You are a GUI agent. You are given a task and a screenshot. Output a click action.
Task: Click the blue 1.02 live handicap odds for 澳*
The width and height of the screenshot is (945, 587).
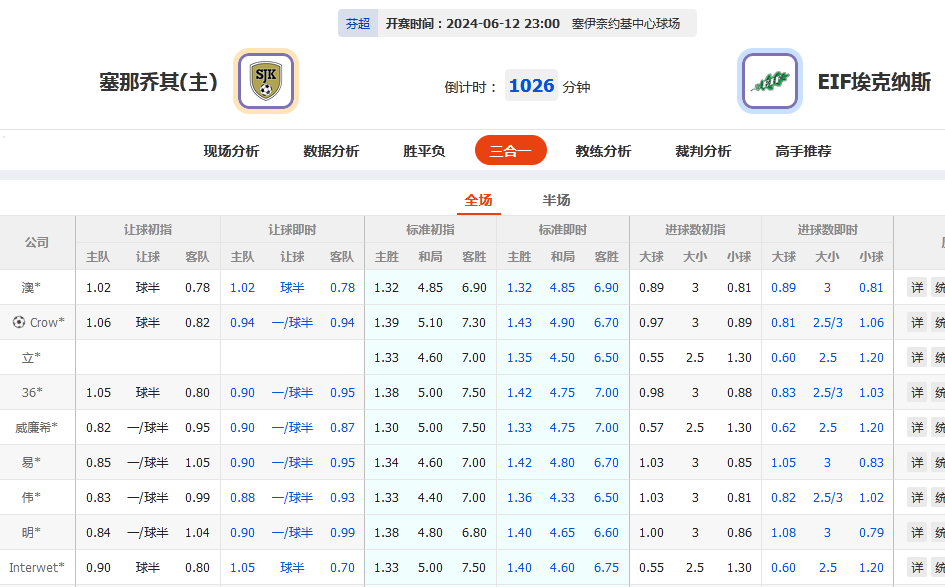pos(240,288)
